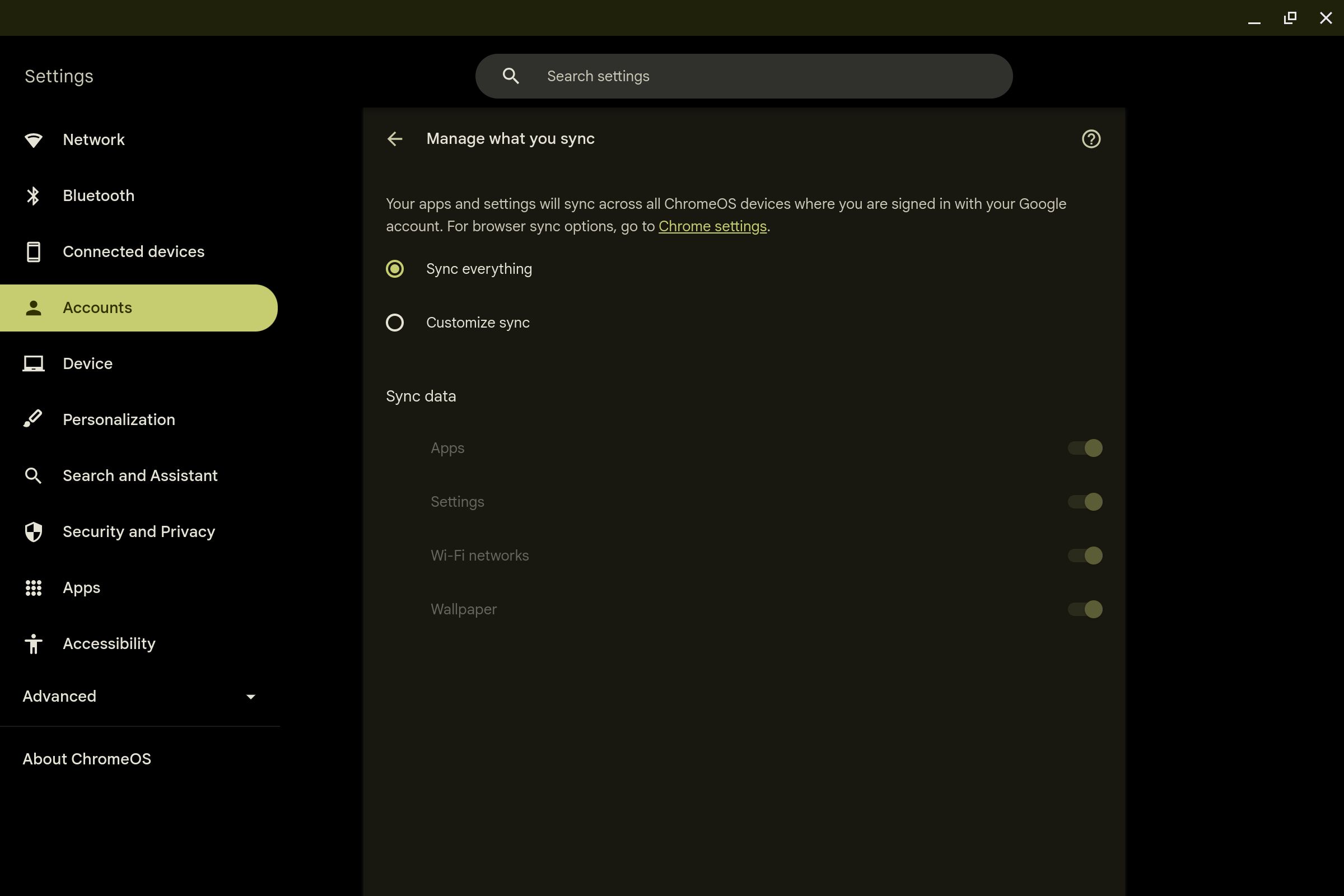Select the Personalization brush icon

pyautogui.click(x=34, y=419)
